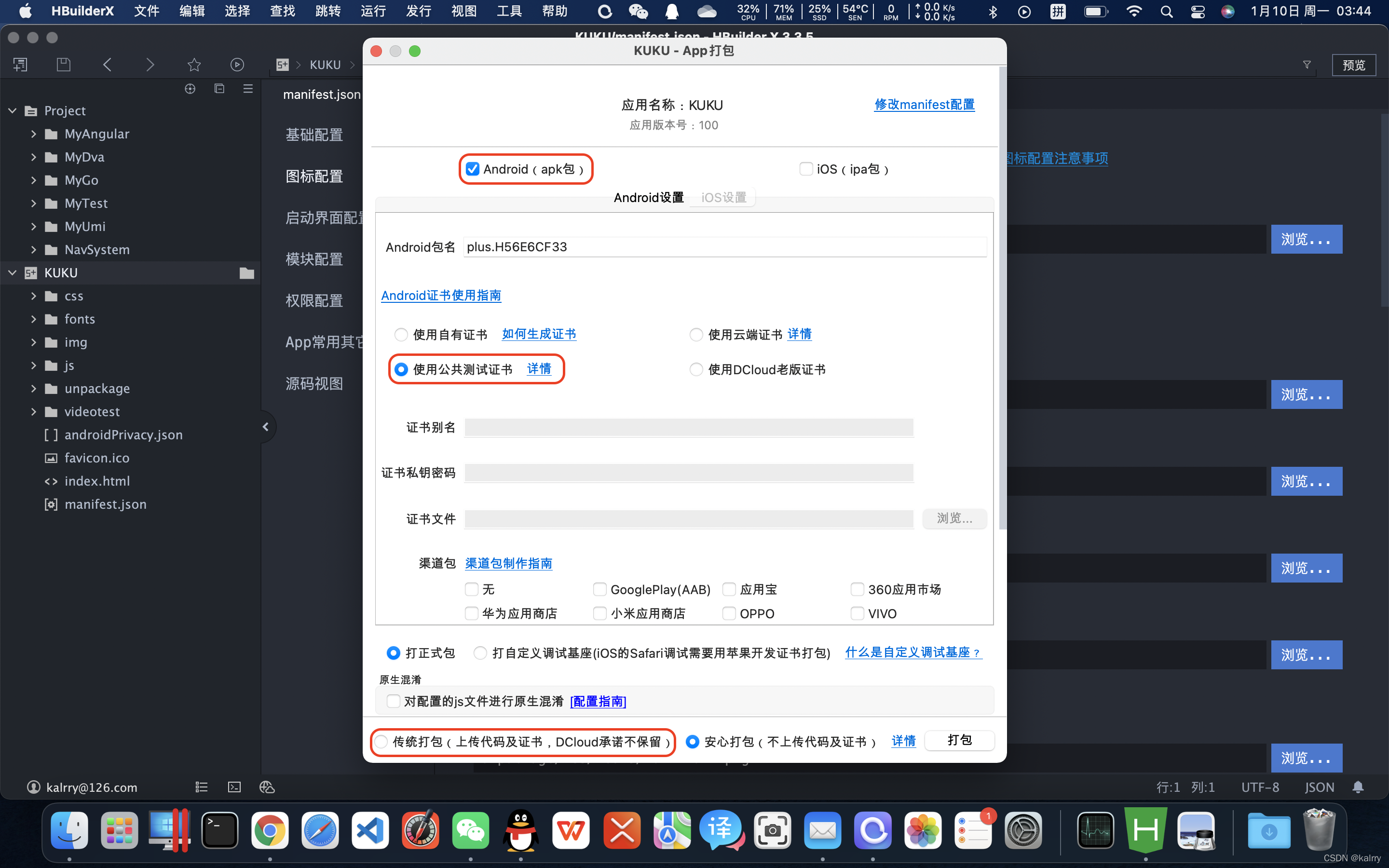Expand the unpackage folder
This screenshot has height=868, width=1389.
[x=33, y=389]
